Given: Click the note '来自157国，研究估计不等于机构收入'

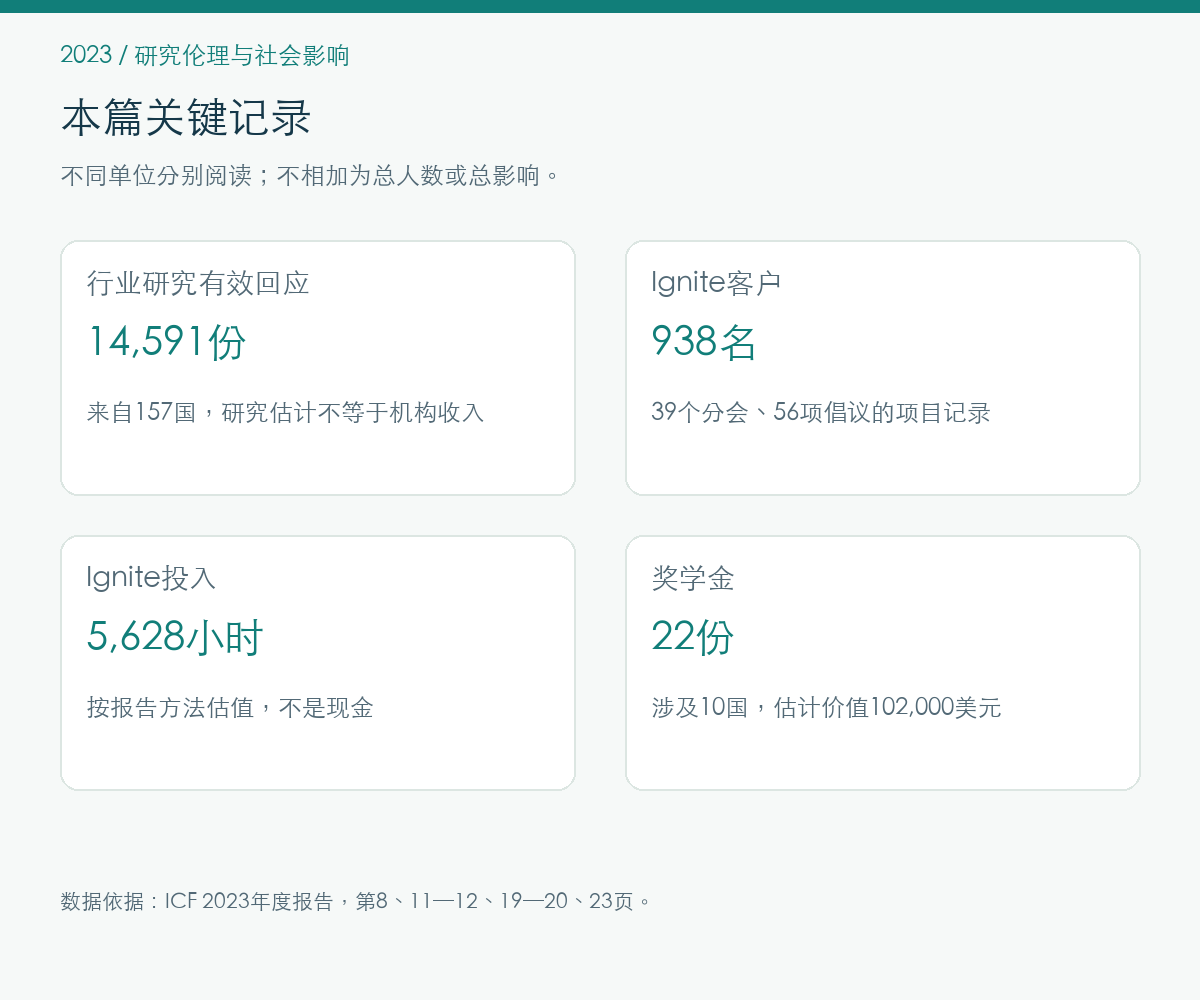Looking at the screenshot, I should coord(285,412).
